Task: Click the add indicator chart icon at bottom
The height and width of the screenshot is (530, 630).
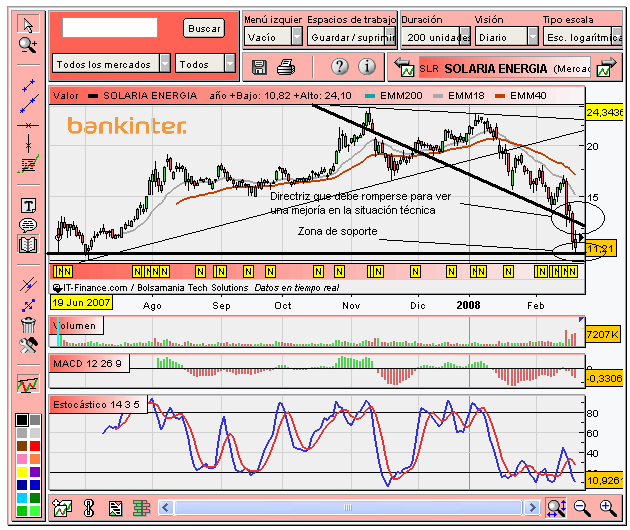Action: [62, 508]
